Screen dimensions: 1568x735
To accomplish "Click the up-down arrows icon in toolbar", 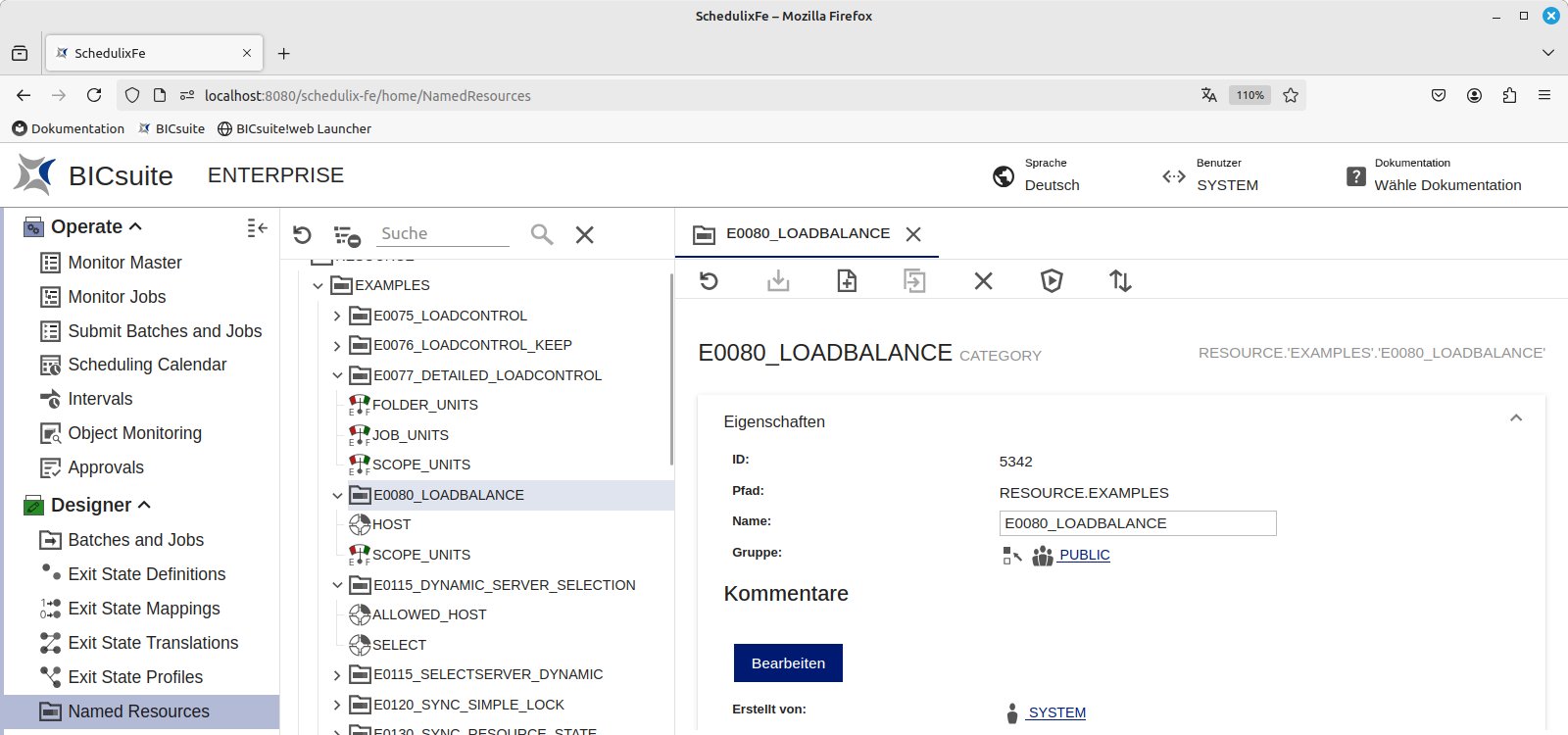I will [x=1120, y=281].
